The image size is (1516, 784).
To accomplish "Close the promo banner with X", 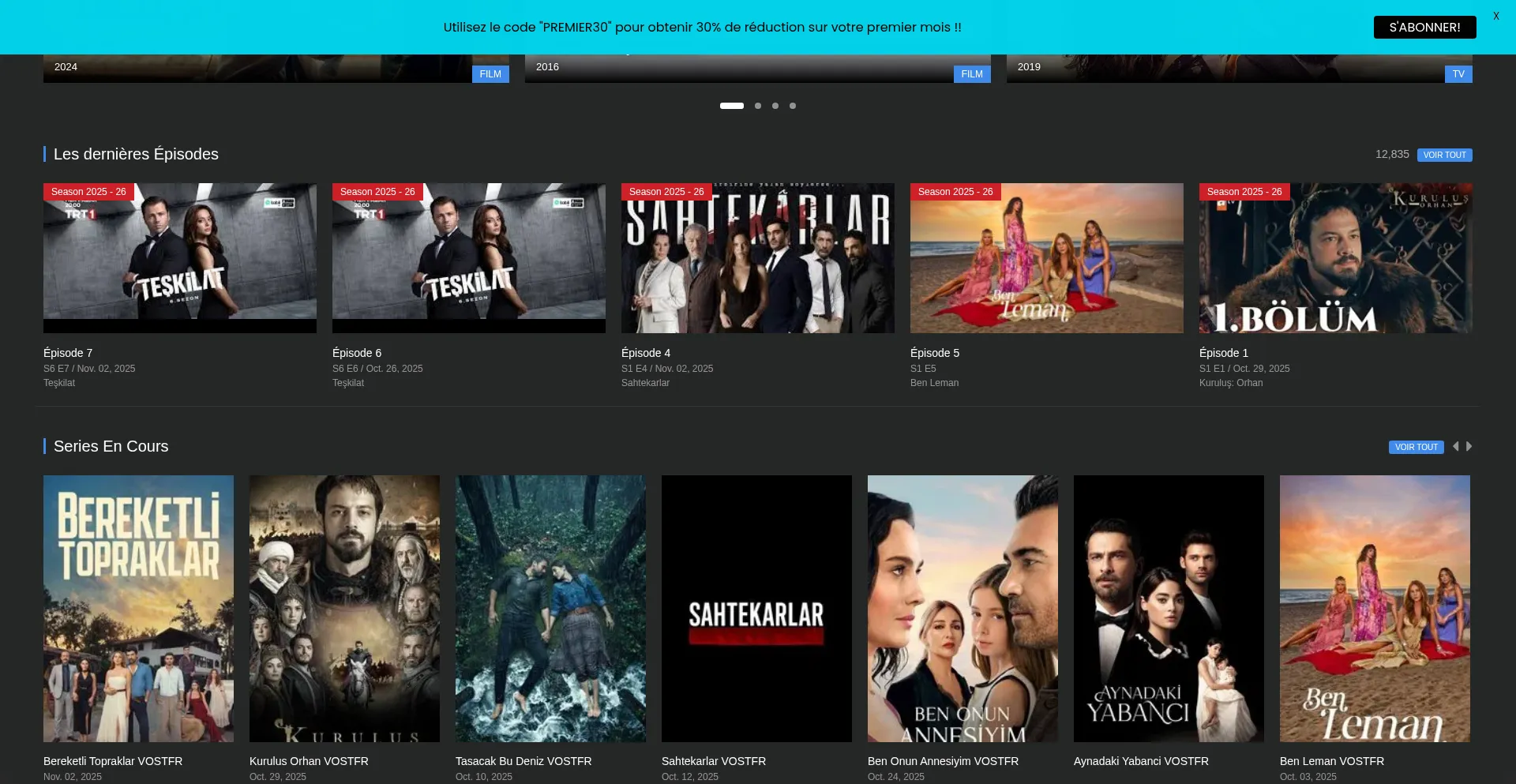I will point(1495,16).
